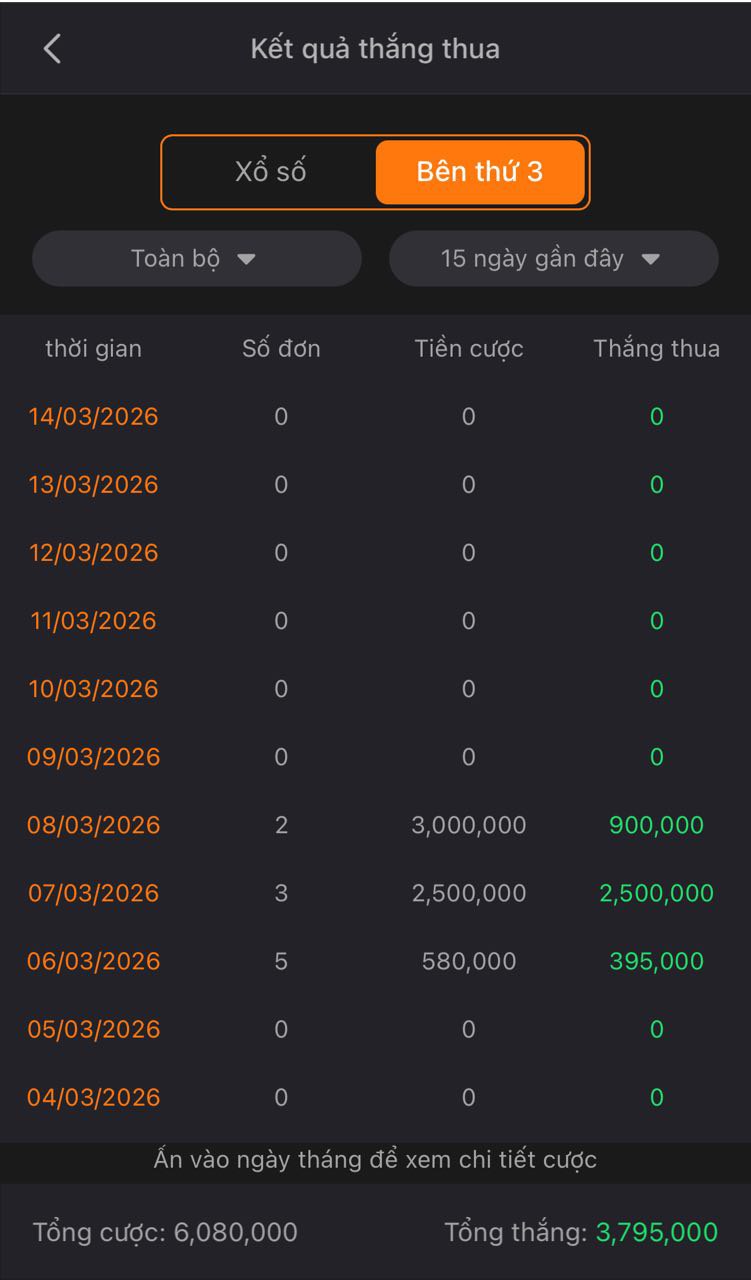View bet details for 12/03/2026
This screenshot has height=1280, width=751.
point(93,553)
